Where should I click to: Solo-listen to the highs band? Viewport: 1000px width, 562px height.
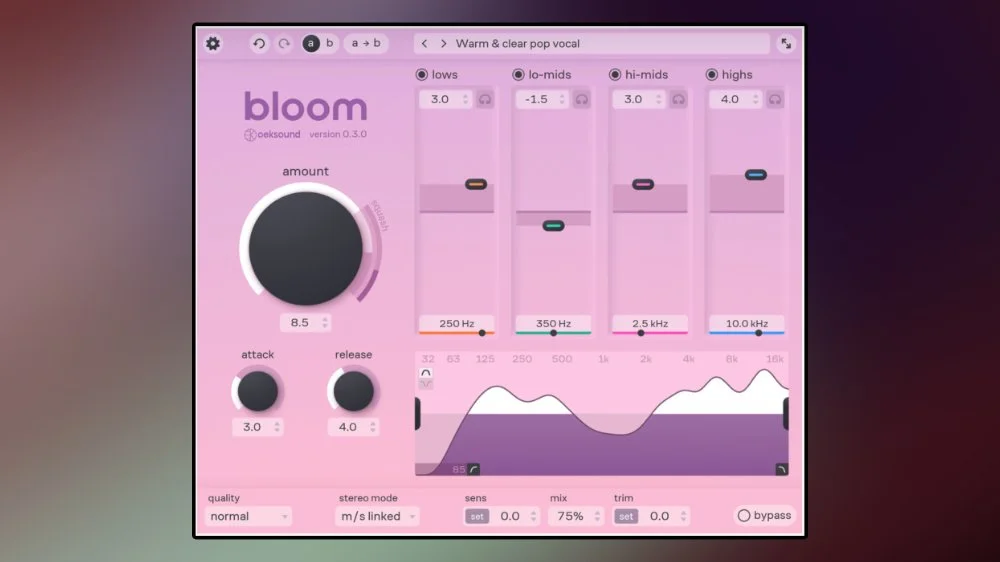(x=775, y=100)
